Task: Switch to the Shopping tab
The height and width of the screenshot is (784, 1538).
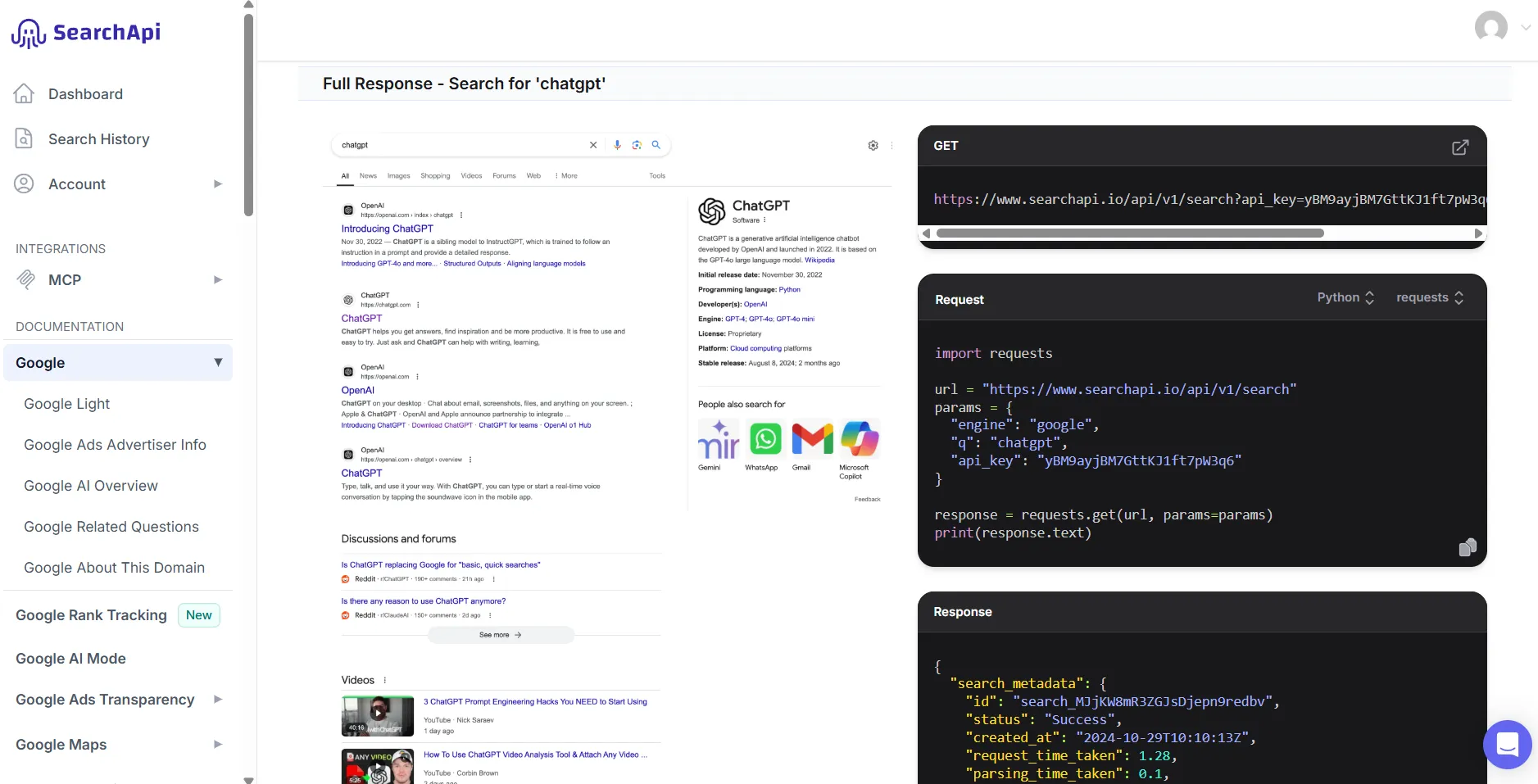Action: click(435, 175)
